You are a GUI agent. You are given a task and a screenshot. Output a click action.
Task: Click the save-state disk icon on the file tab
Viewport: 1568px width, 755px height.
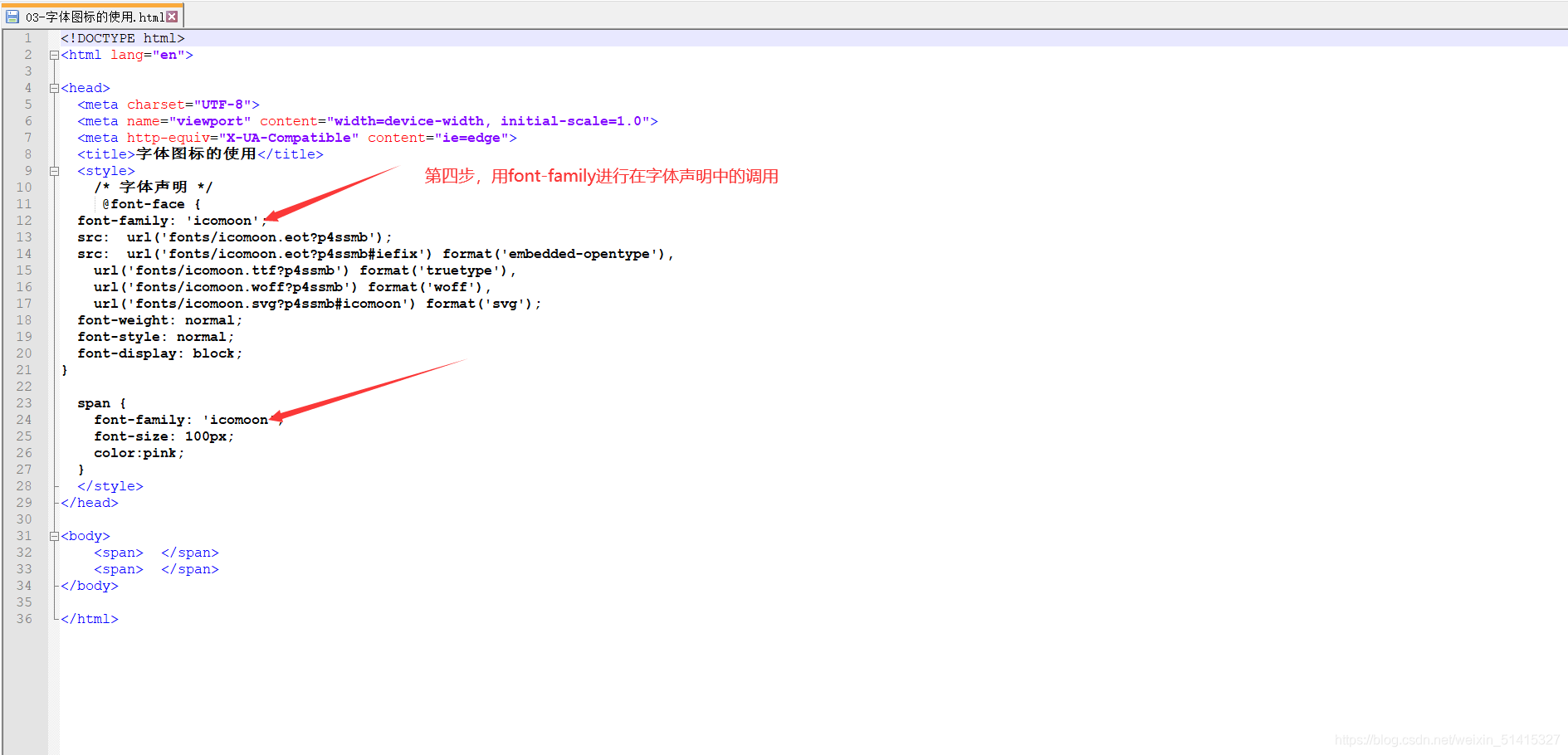click(12, 17)
